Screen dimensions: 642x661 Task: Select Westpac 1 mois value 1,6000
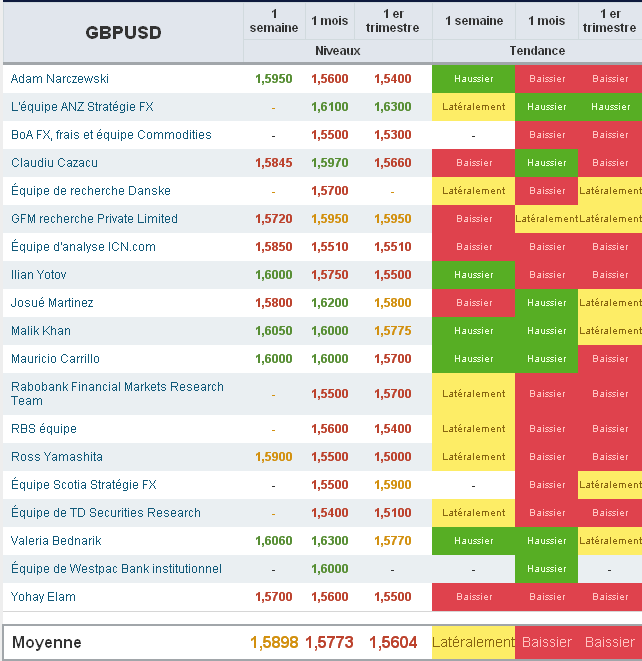[x=330, y=569]
